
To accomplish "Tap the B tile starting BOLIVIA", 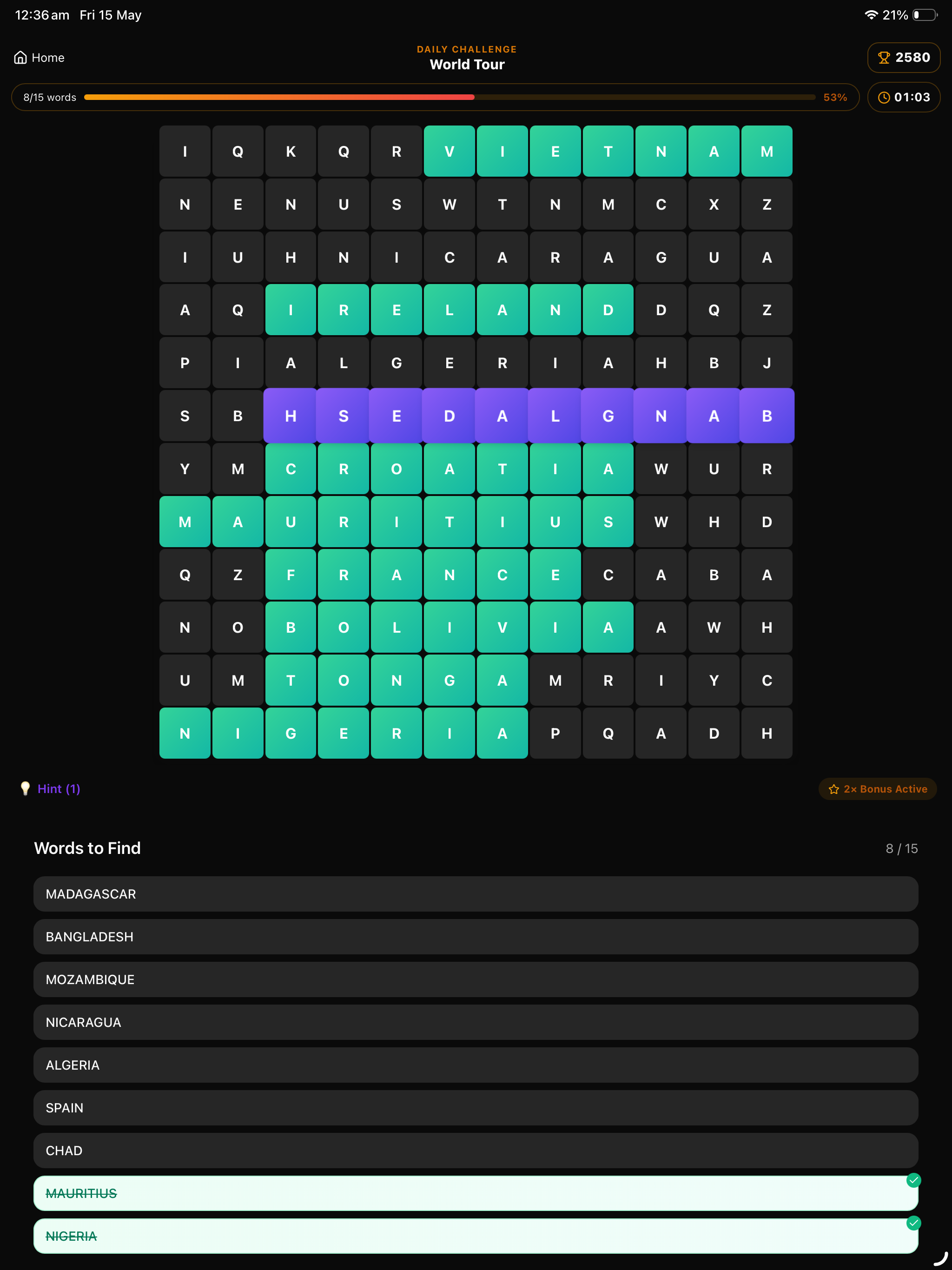I will pos(291,628).
